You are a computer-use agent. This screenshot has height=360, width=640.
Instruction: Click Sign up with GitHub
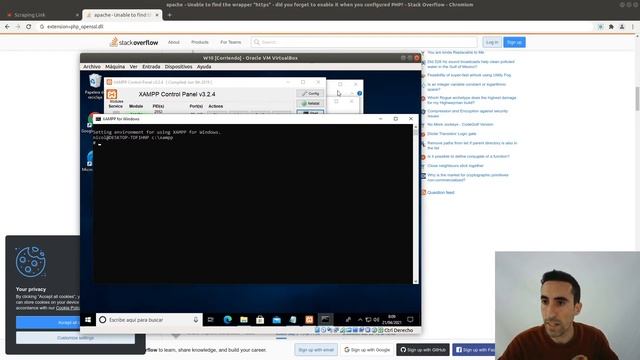click(x=423, y=350)
